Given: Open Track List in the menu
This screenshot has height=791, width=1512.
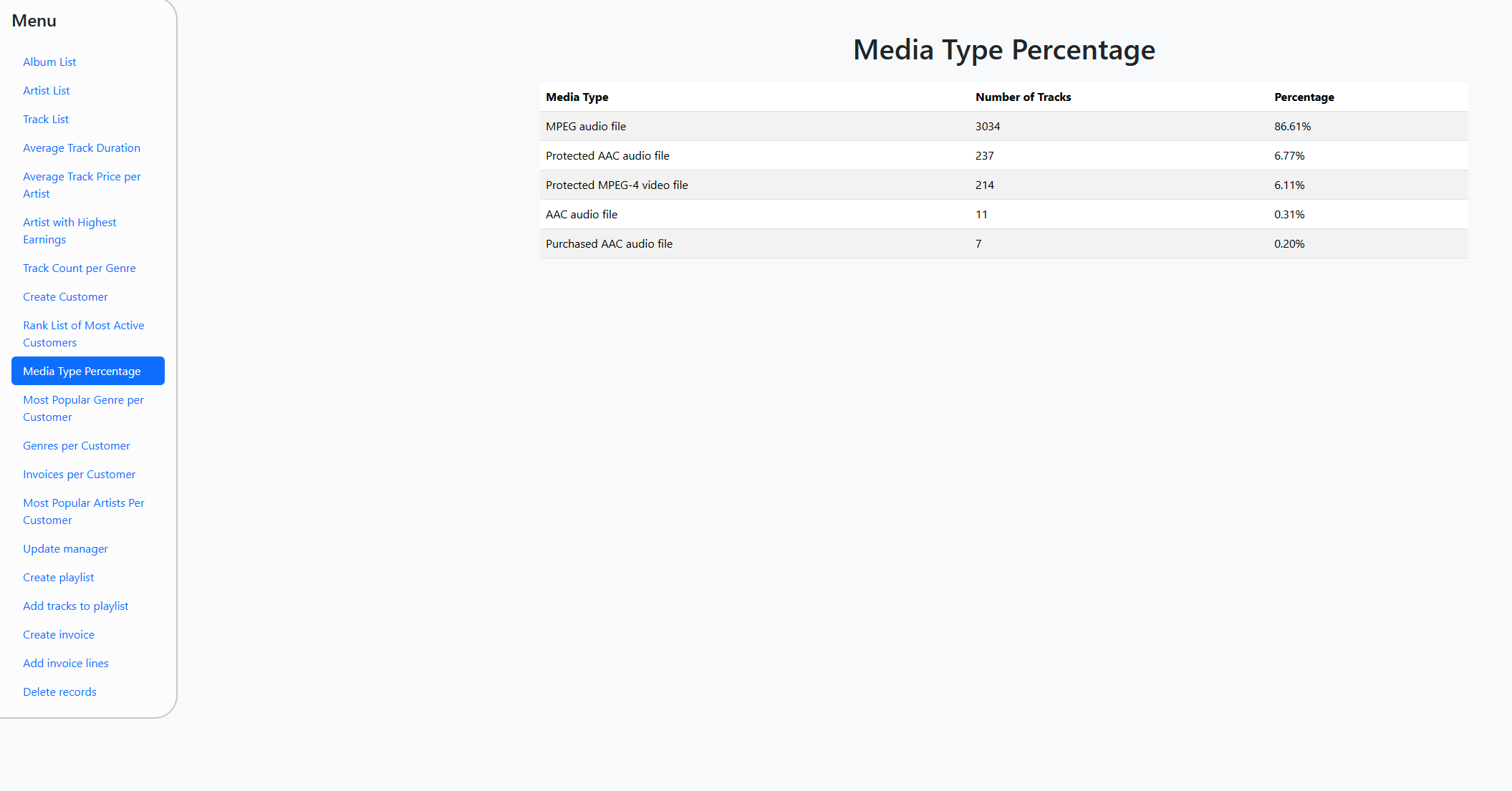Looking at the screenshot, I should coord(46,120).
